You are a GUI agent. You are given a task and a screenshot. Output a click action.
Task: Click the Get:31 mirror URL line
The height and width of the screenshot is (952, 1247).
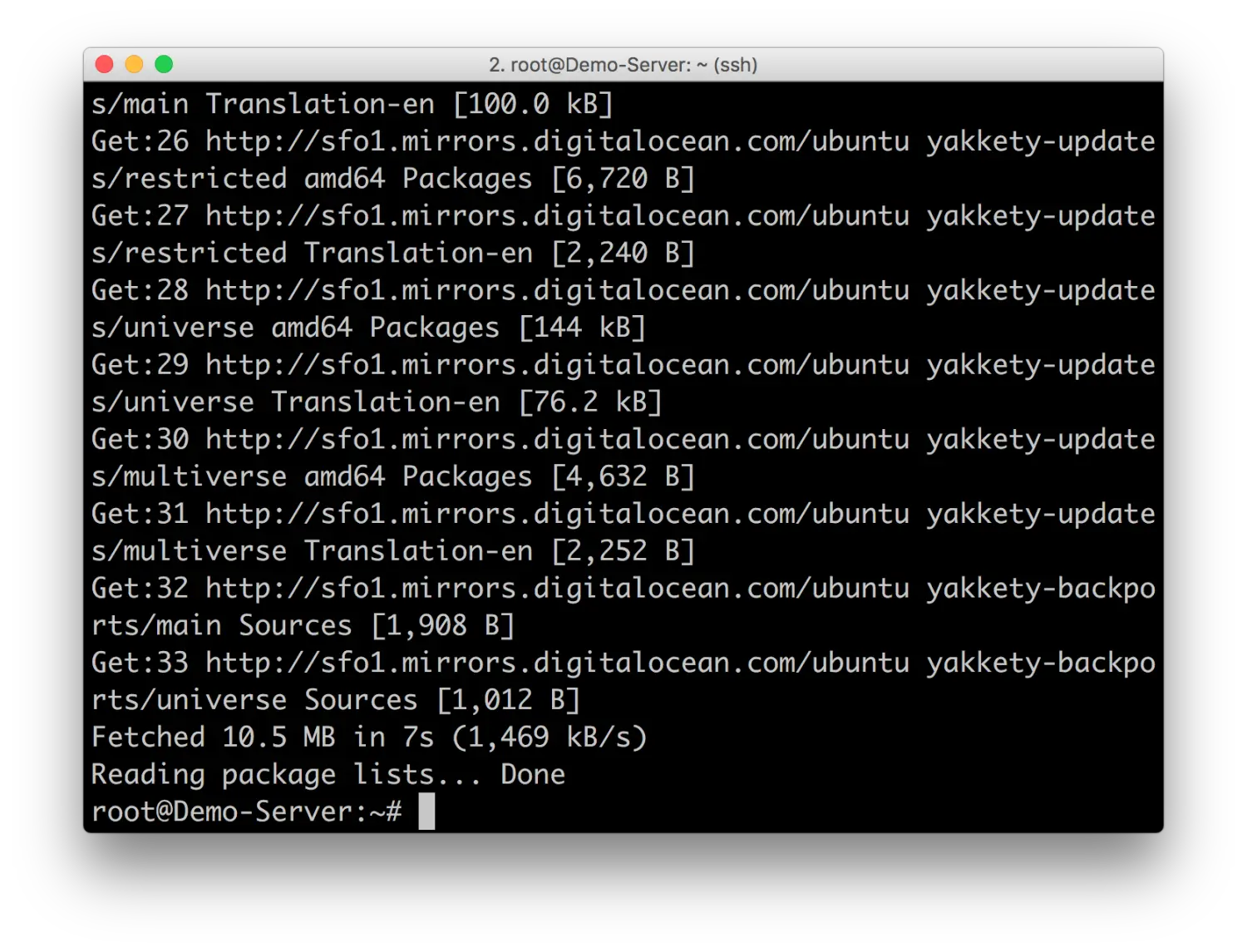point(623,514)
